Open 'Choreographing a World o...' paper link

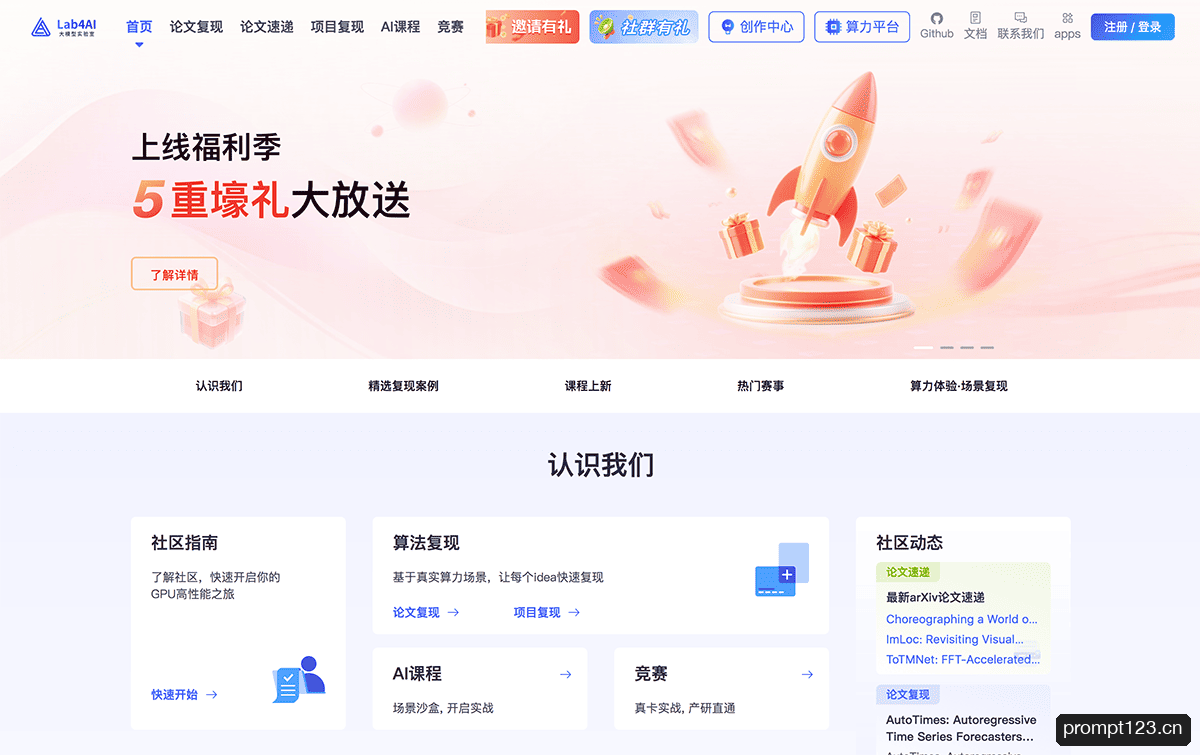[x=962, y=619]
